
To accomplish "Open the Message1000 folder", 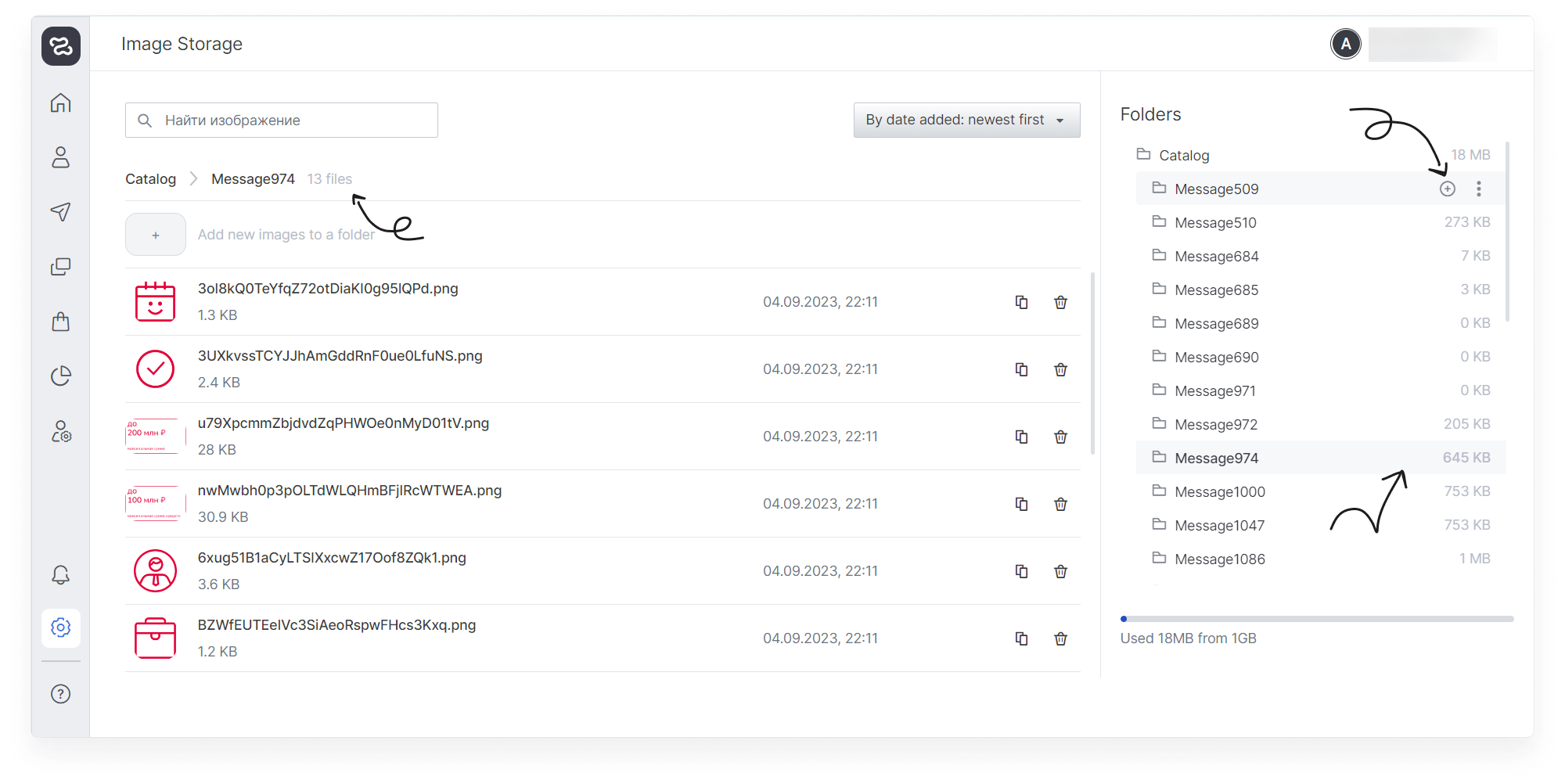I will (x=1219, y=491).
